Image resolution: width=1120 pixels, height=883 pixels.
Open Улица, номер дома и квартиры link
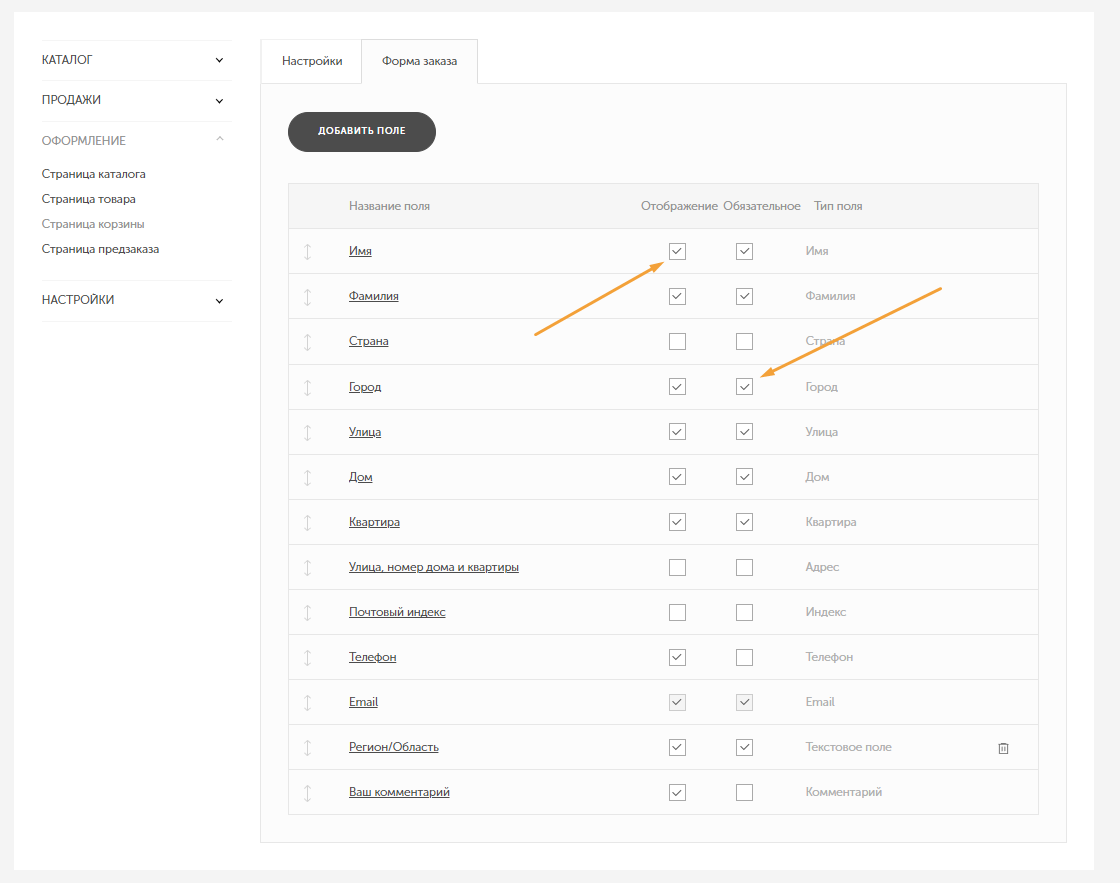coord(434,567)
